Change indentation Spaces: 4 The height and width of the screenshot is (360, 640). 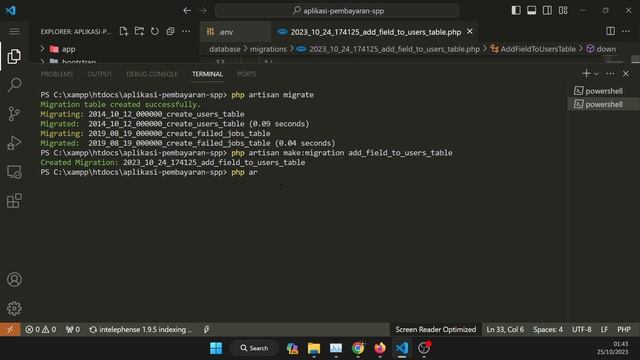pyautogui.click(x=548, y=329)
